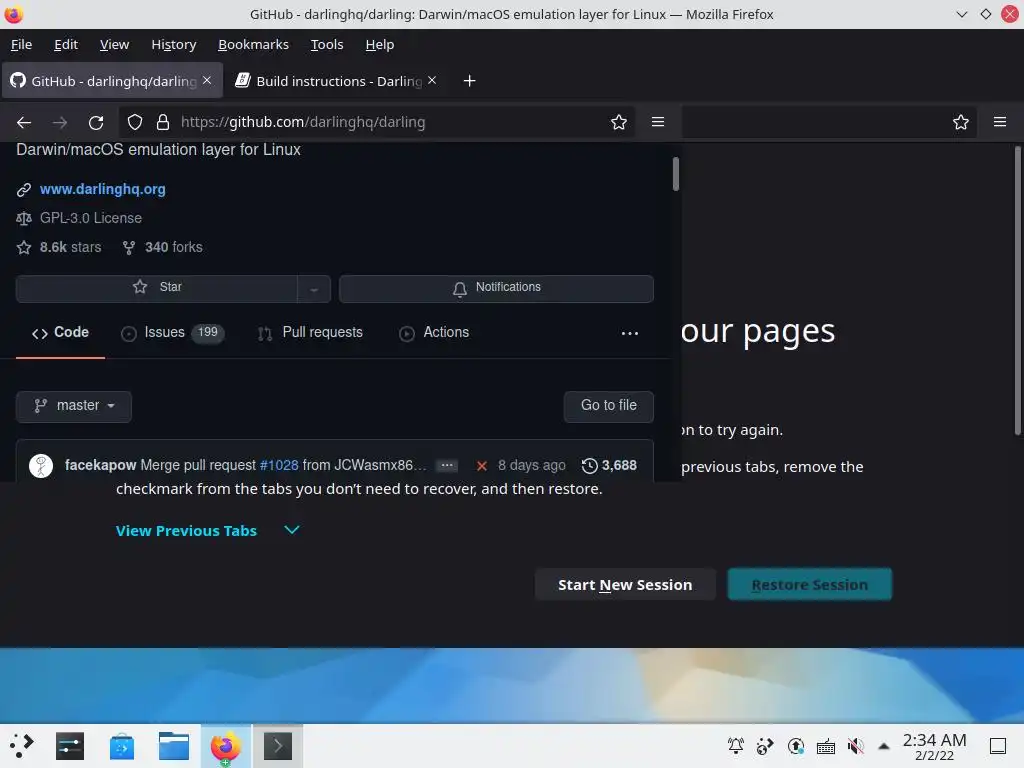Click Start New Session
Screen dimensions: 1024x768
[625, 584]
